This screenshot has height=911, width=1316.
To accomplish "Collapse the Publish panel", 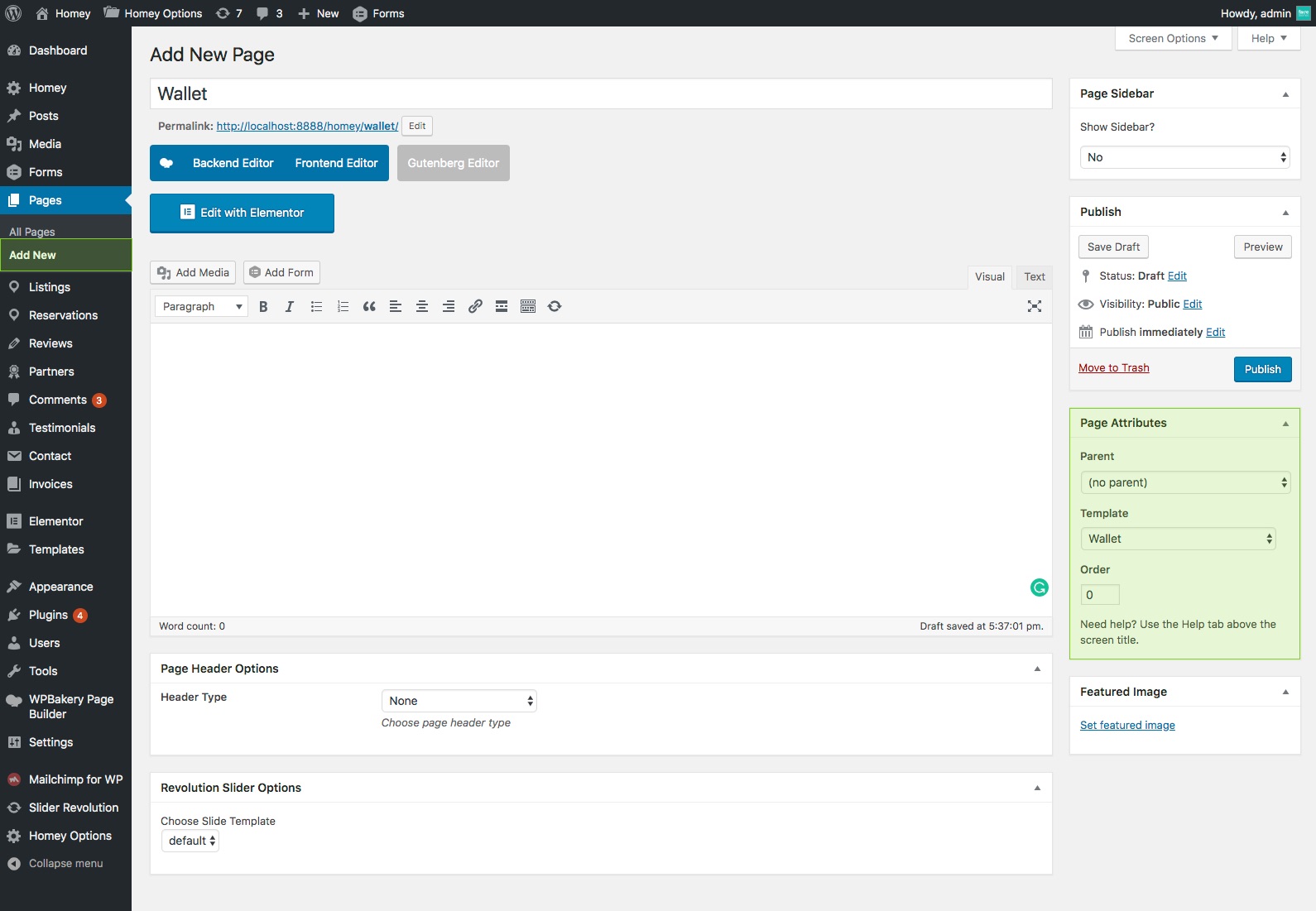I will [1285, 213].
